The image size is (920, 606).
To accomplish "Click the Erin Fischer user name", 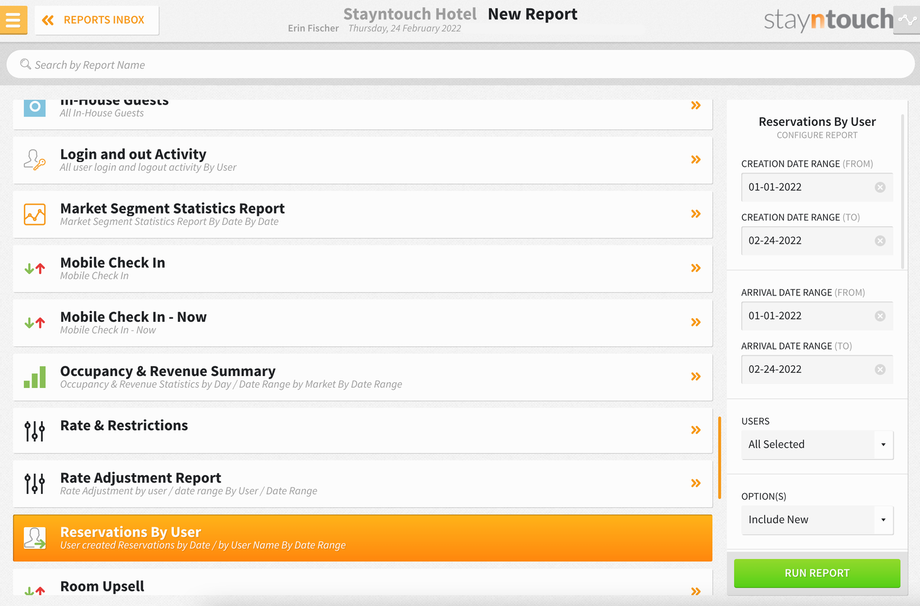I will 313,28.
